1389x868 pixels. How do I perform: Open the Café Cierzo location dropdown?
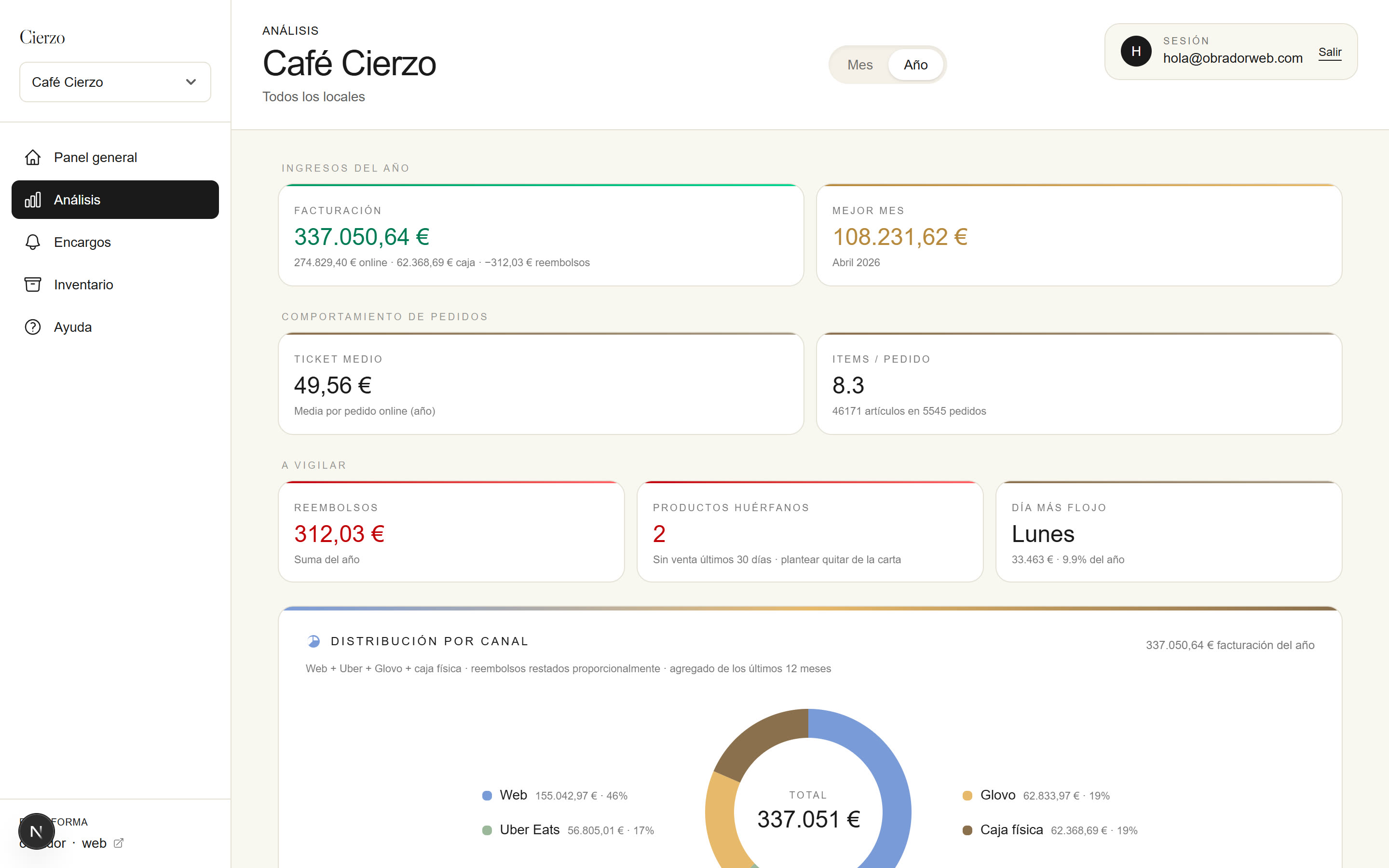pos(115,82)
